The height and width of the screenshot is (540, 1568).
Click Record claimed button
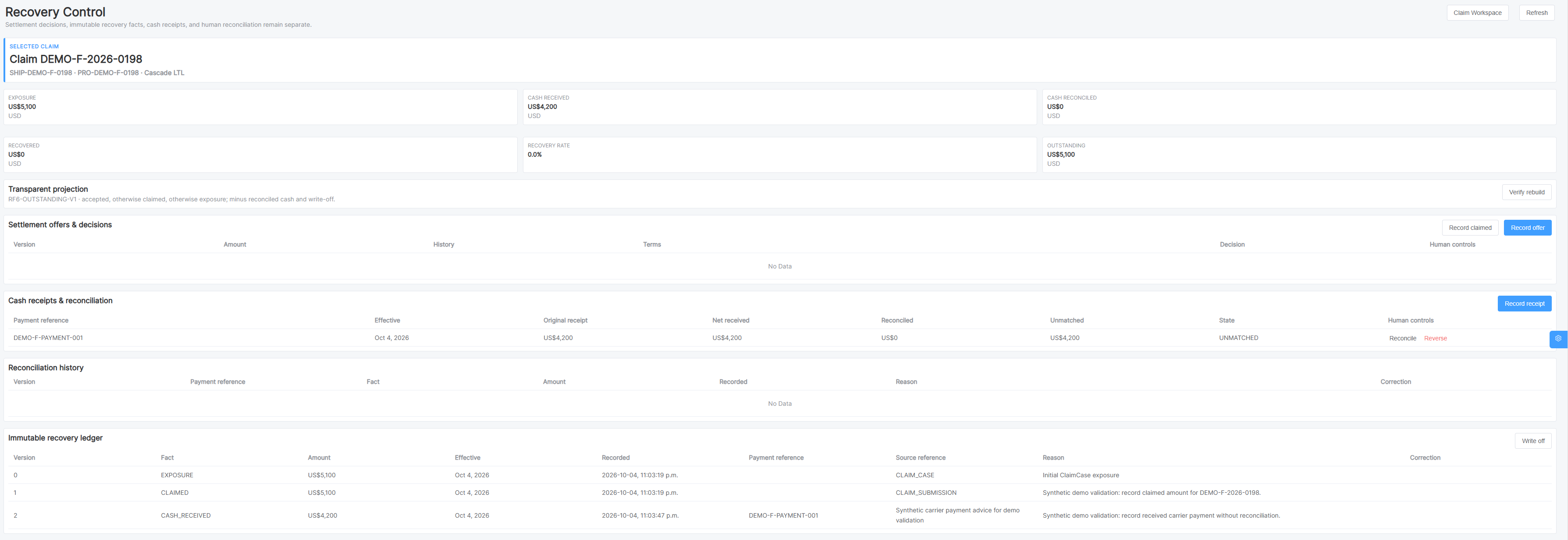(x=1470, y=228)
